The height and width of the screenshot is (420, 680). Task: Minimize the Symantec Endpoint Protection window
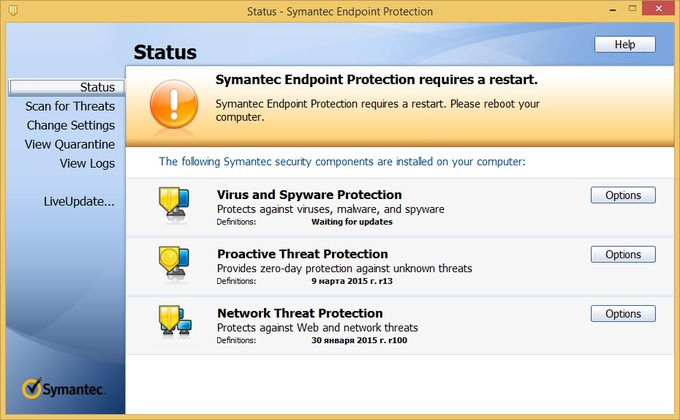612,10
